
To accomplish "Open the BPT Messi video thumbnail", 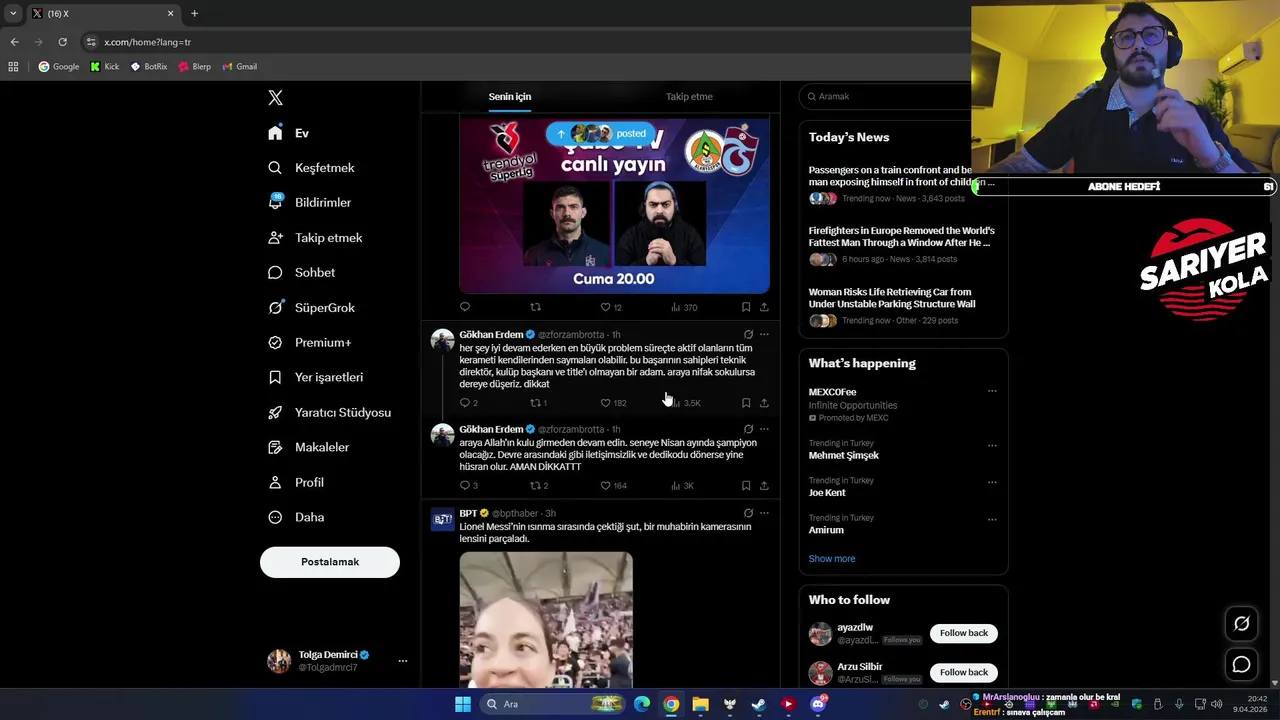I will click(546, 620).
